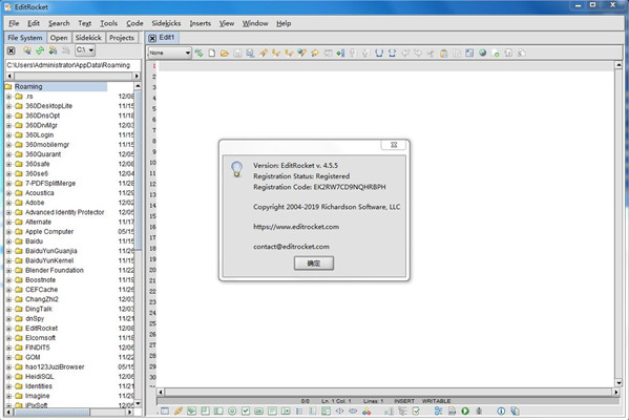
Task: Click the 确定 button in the dialog
Action: click(x=313, y=262)
